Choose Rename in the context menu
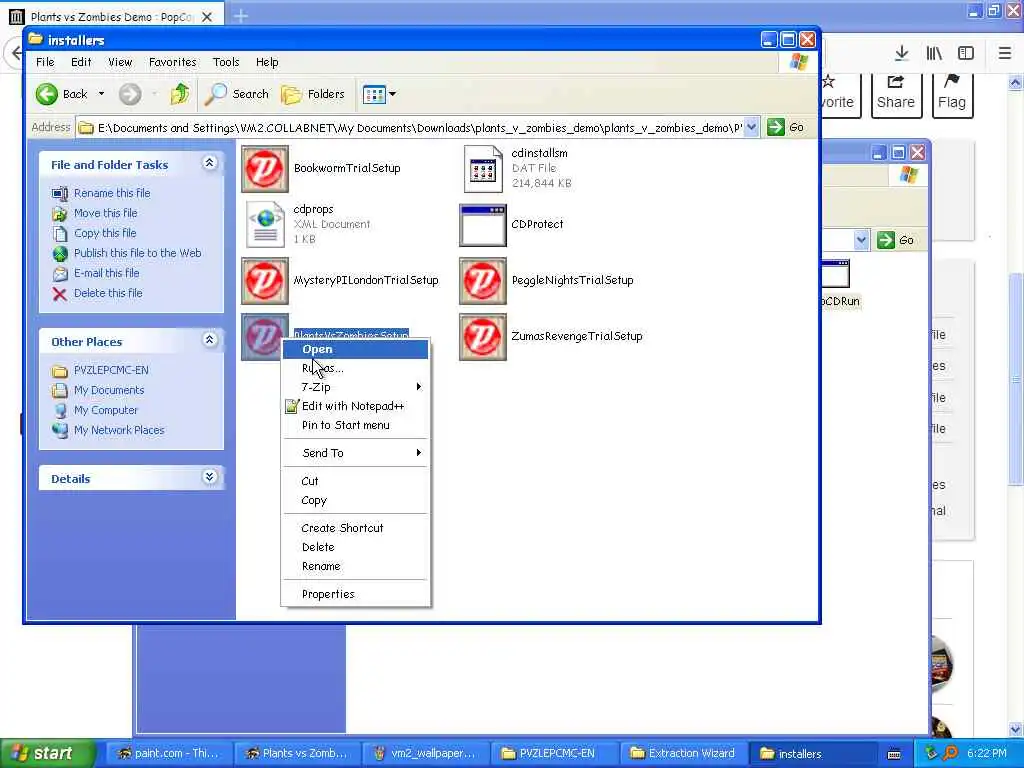The height and width of the screenshot is (768, 1024). point(355,566)
